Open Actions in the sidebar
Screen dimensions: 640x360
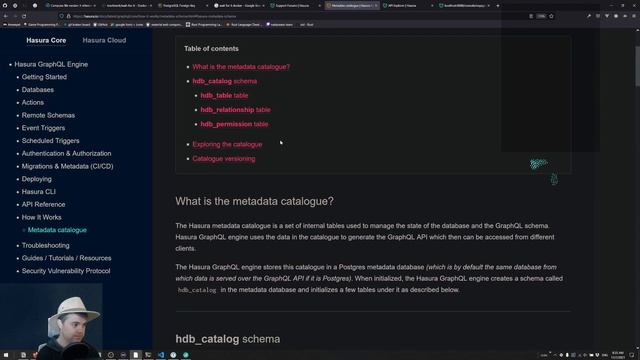tap(33, 102)
